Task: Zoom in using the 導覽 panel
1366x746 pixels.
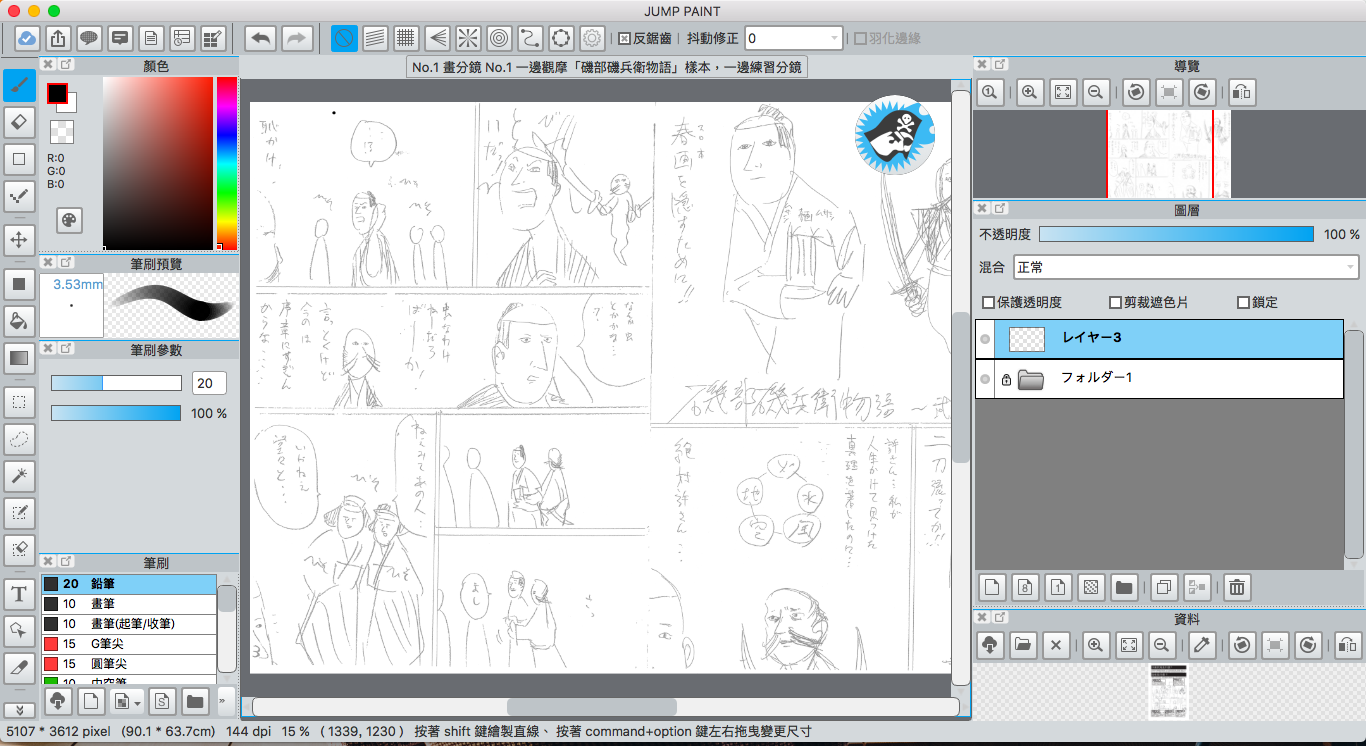Action: click(x=1029, y=92)
